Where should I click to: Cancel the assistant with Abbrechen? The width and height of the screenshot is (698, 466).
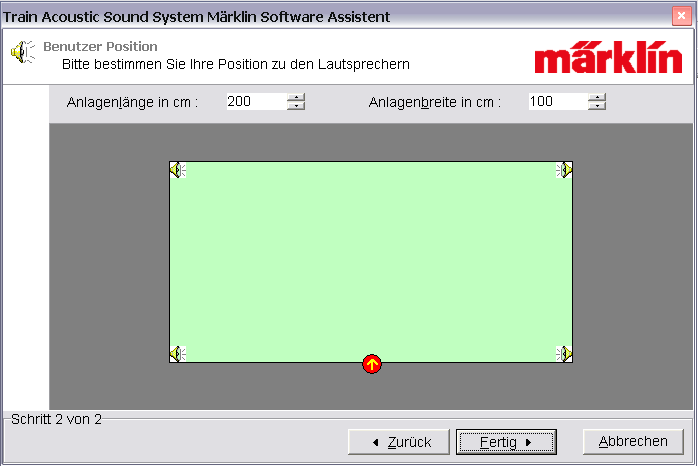click(x=633, y=442)
